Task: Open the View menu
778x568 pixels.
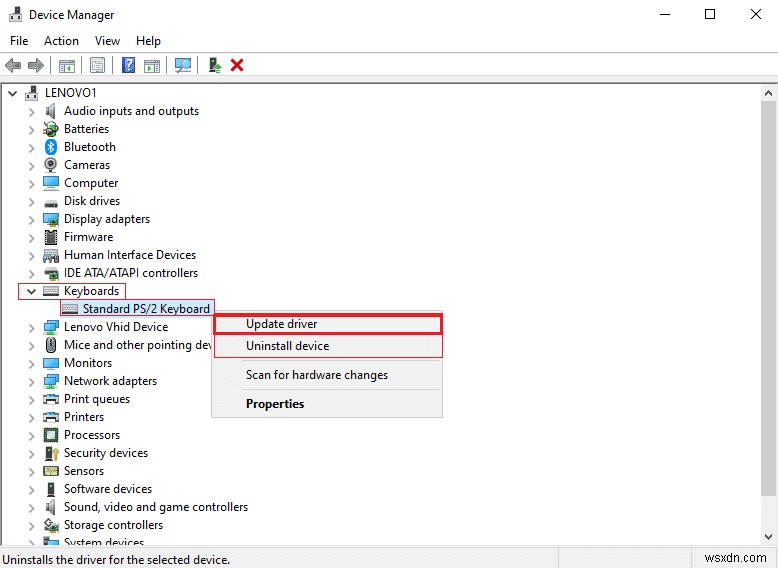Action: [107, 41]
